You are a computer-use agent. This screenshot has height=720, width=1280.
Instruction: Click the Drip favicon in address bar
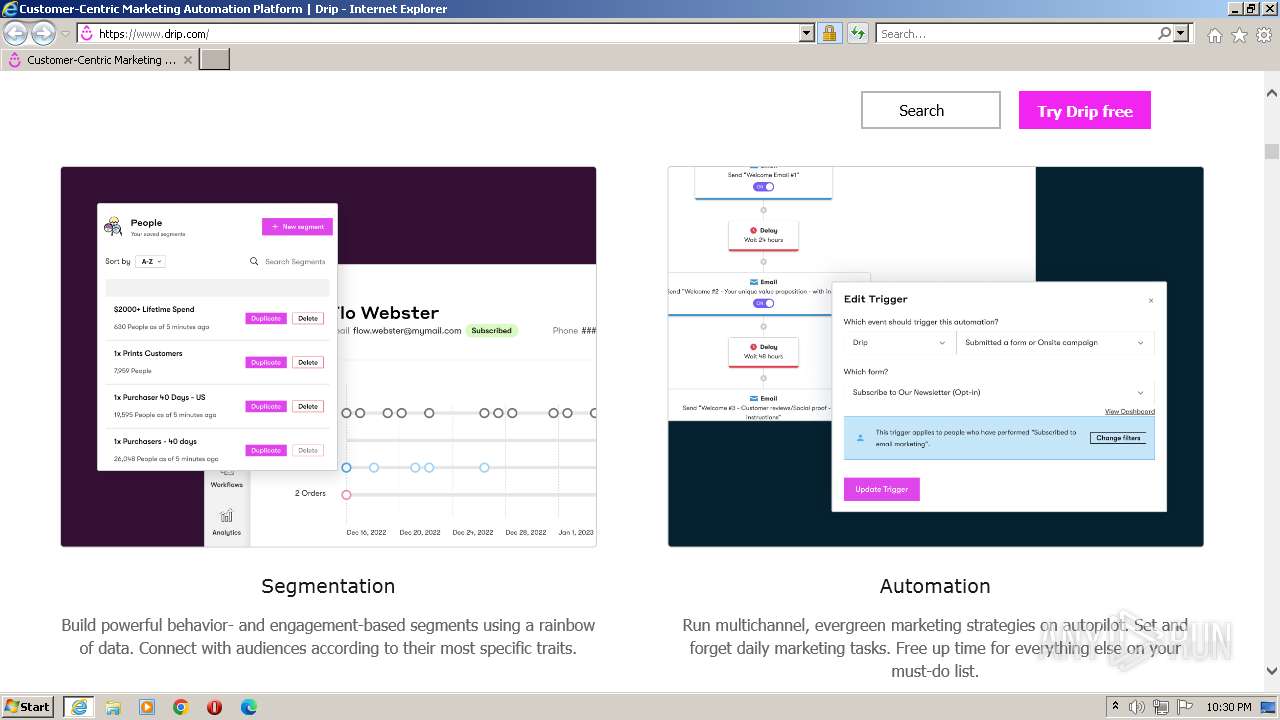(x=86, y=34)
